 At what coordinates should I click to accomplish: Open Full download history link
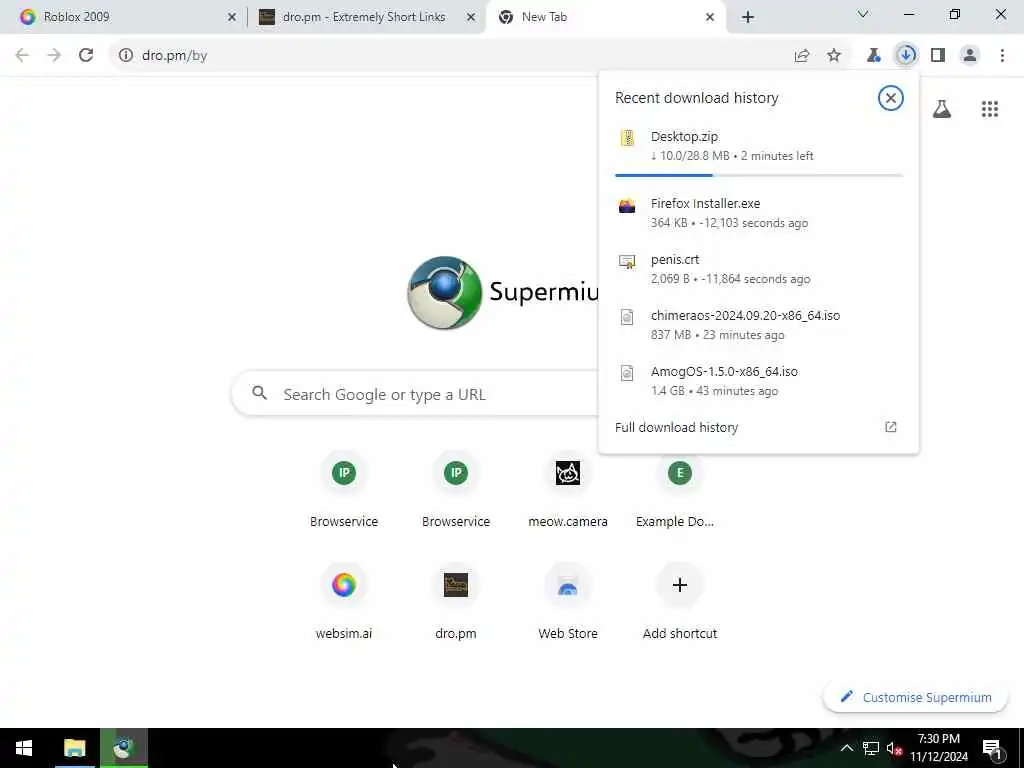677,427
